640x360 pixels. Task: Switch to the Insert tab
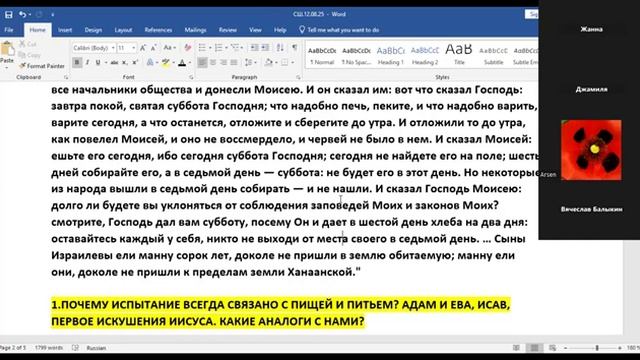pyautogui.click(x=65, y=30)
